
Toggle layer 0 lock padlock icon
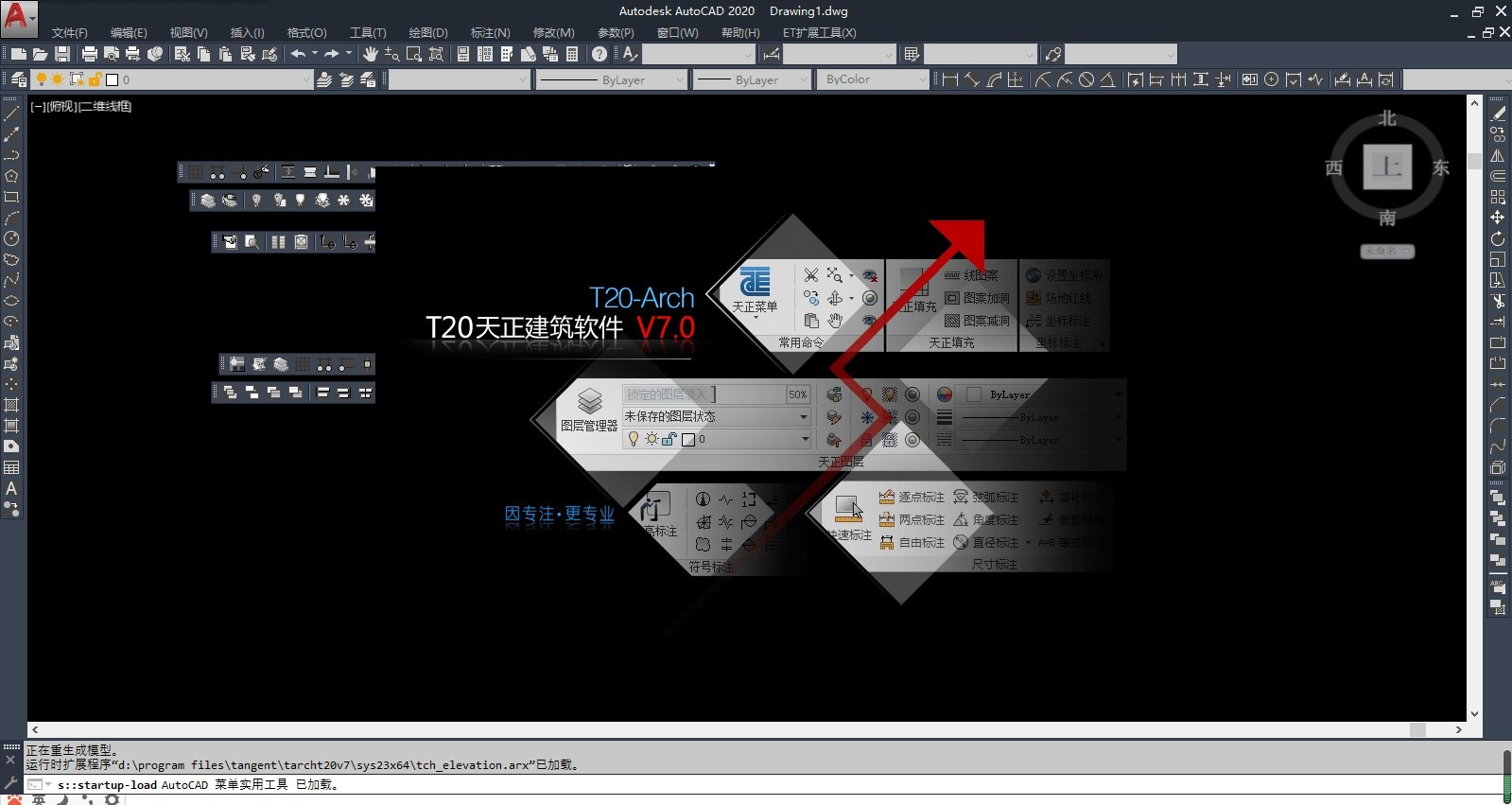click(95, 79)
